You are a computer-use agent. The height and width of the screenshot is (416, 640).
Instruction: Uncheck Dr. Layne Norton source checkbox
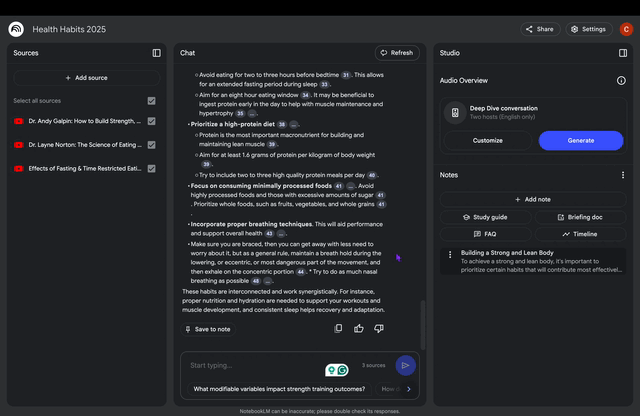coord(151,145)
